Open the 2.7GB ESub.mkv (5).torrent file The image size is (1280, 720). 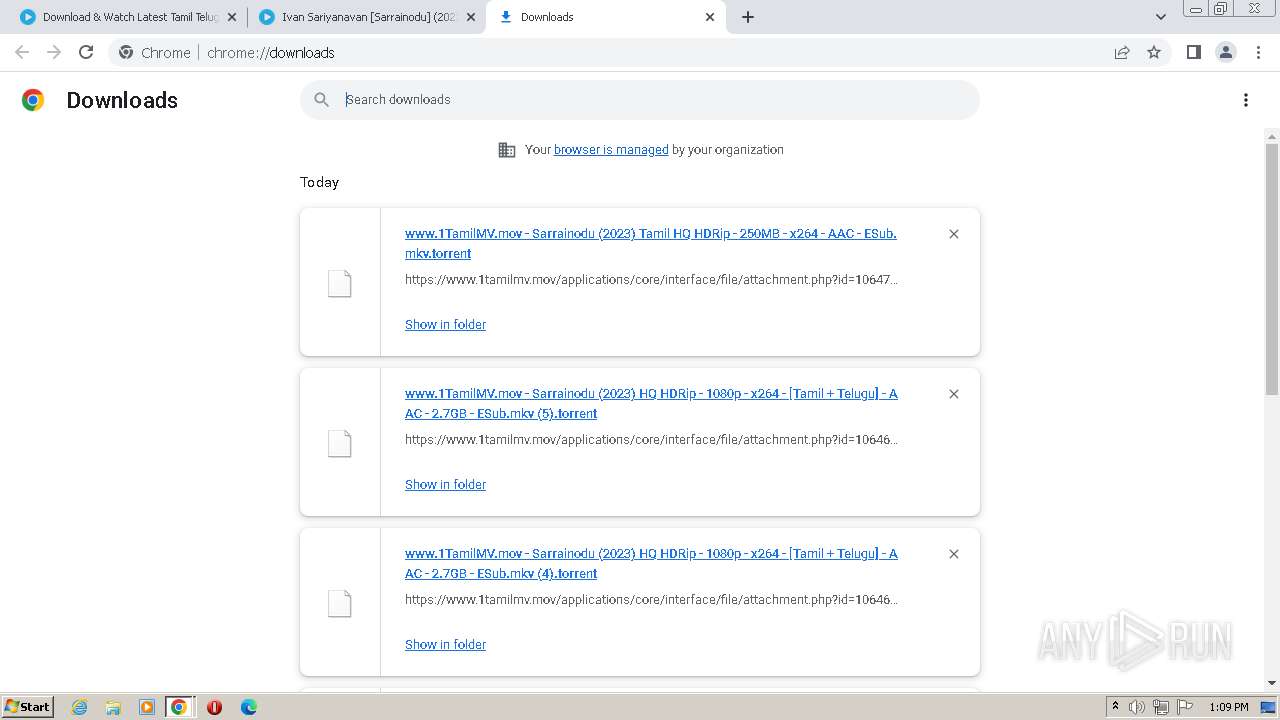(x=651, y=403)
